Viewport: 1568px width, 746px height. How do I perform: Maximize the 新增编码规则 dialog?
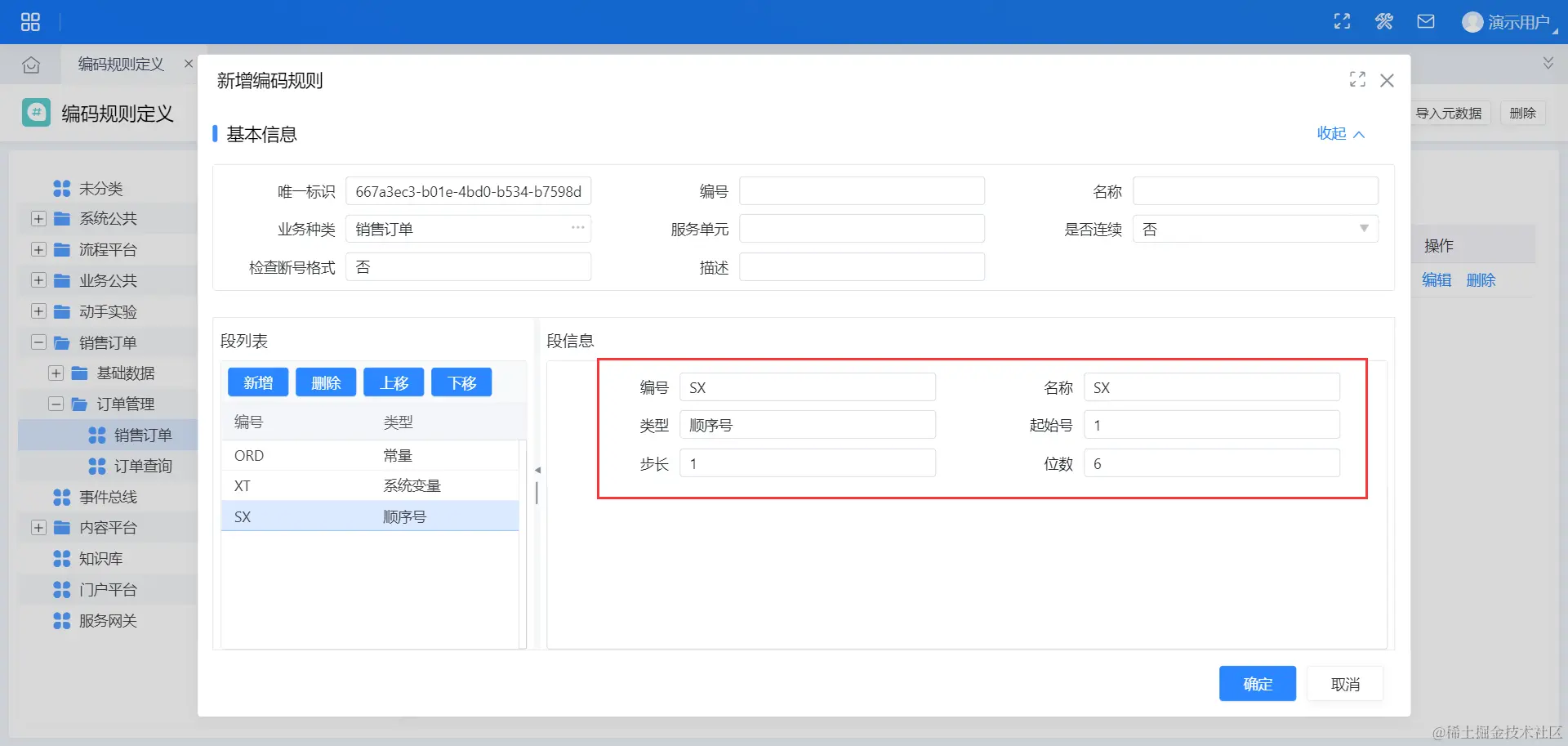point(1357,79)
